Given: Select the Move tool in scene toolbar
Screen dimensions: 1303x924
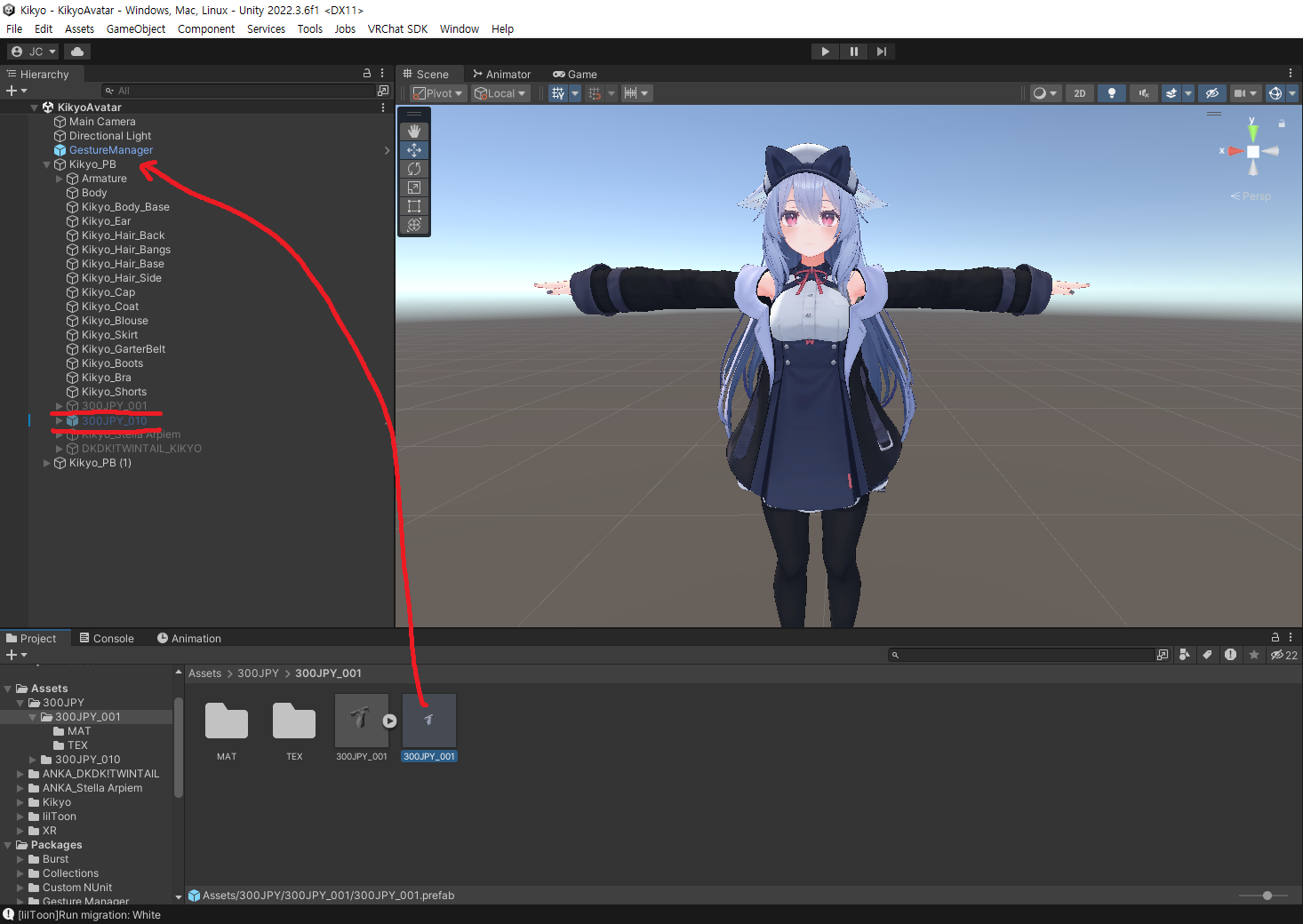Looking at the screenshot, I should [x=414, y=150].
